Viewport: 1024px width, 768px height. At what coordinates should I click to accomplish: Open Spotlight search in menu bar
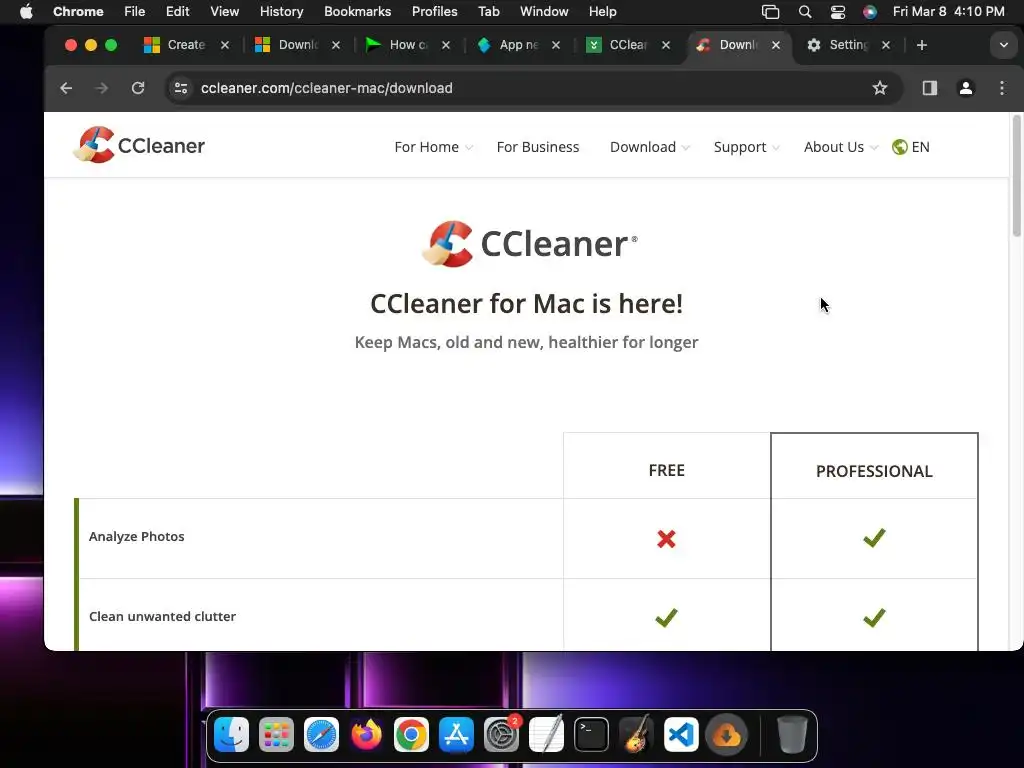click(x=805, y=12)
